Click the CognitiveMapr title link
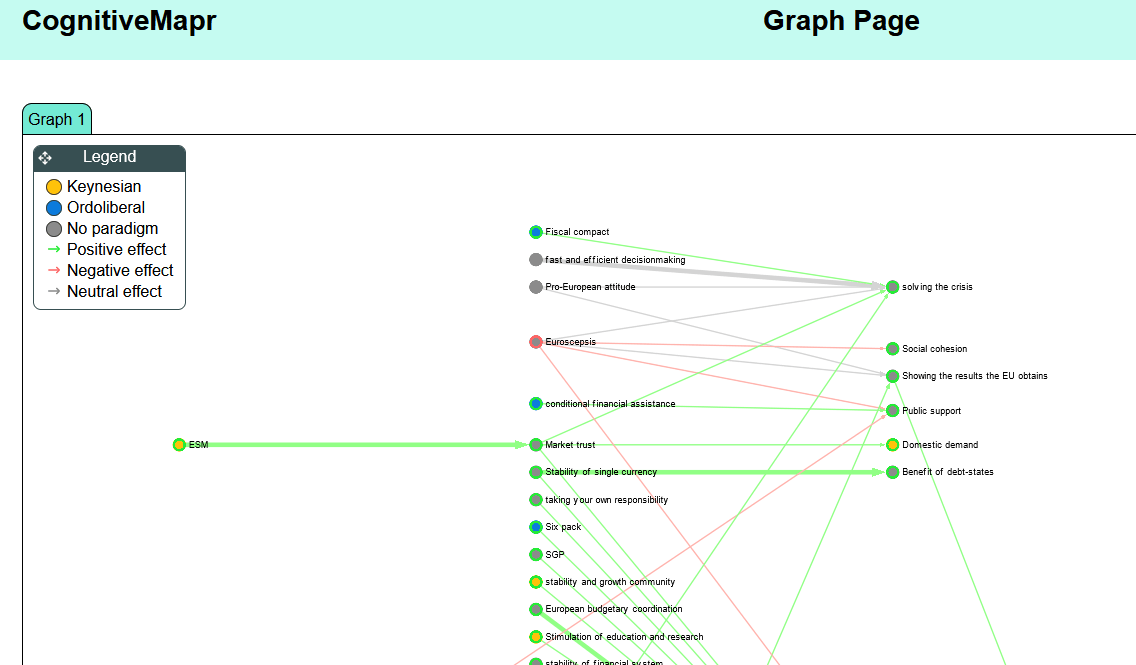Screen dimensions: 1136x665 click(x=119, y=20)
